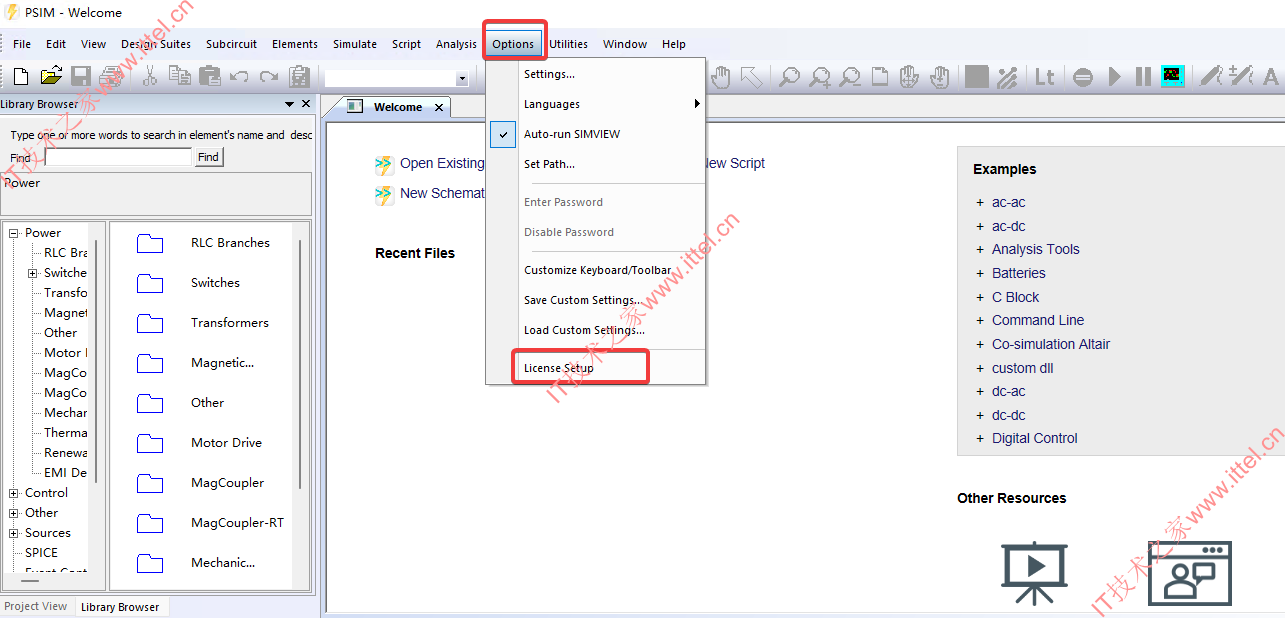Select the Wire pencil tool icon
This screenshot has height=618, width=1285.
(1211, 76)
